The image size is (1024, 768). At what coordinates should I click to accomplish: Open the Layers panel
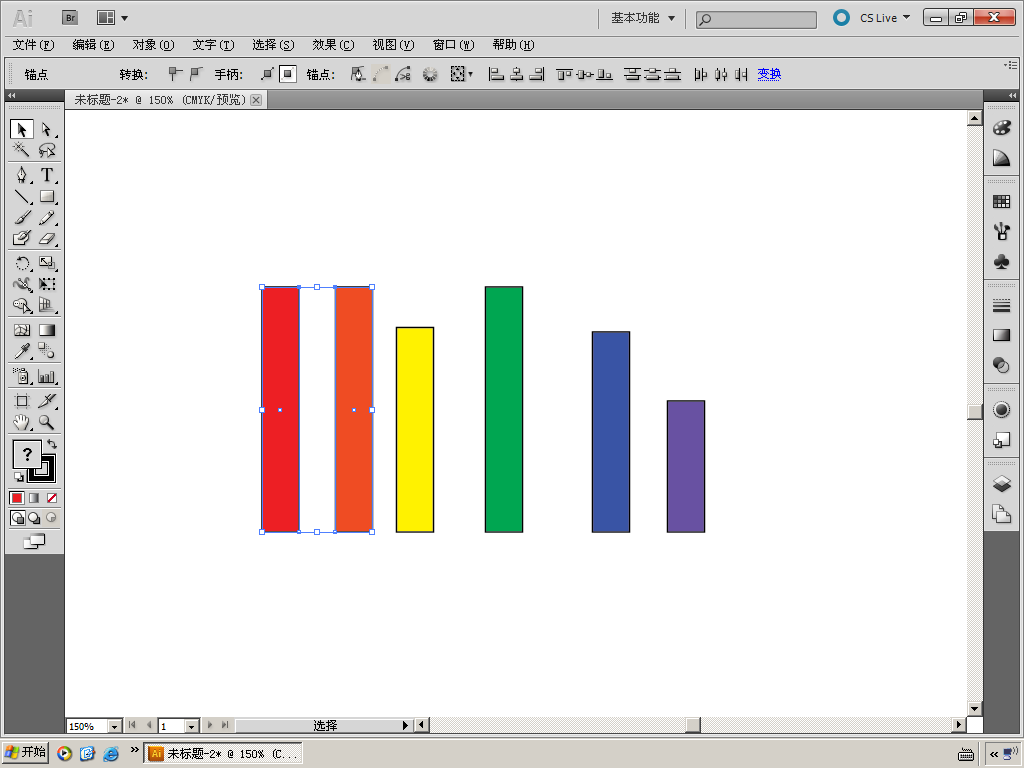click(x=1001, y=484)
